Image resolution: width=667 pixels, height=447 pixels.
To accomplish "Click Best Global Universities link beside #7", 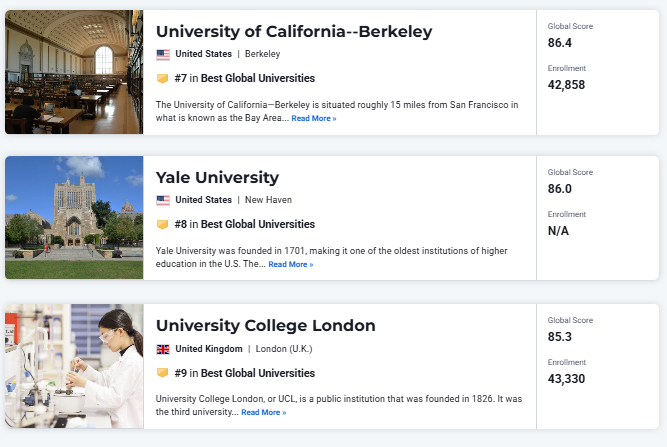I will pyautogui.click(x=258, y=78).
